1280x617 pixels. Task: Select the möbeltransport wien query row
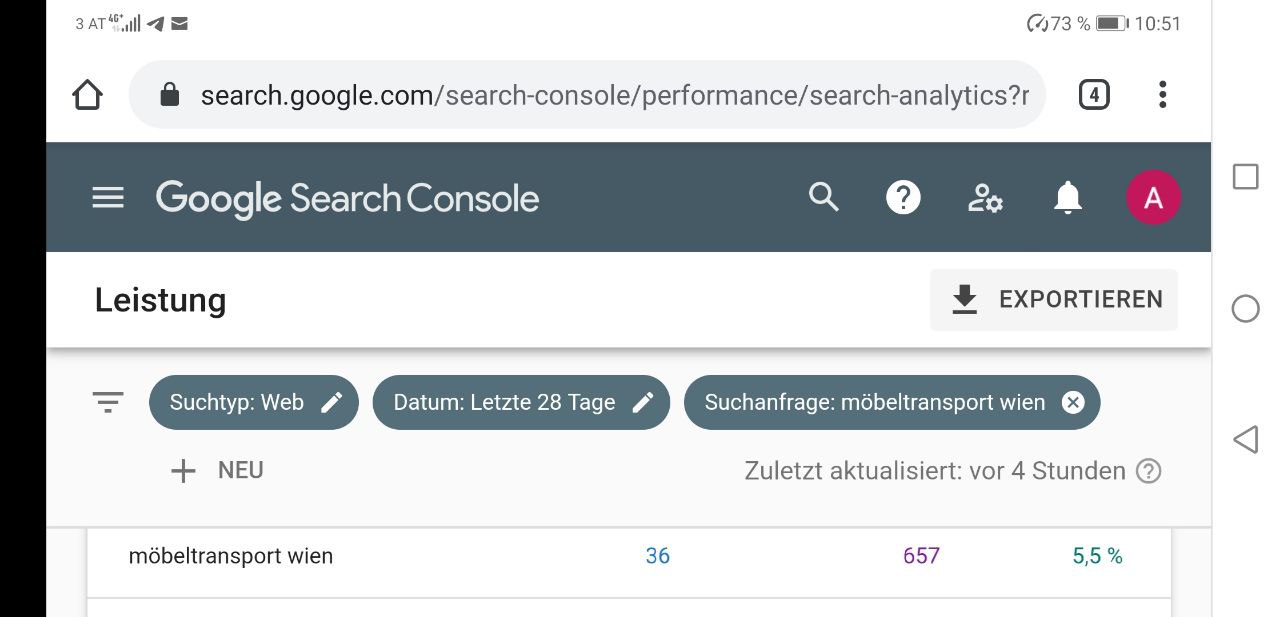point(629,557)
